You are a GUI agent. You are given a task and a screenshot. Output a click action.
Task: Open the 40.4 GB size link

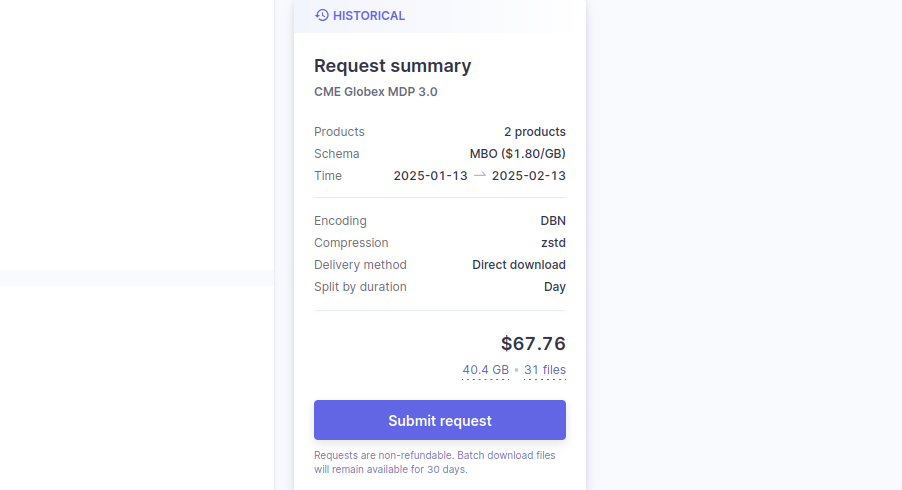[485, 370]
